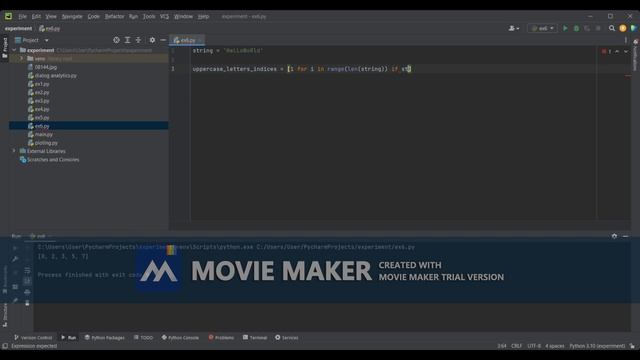The image size is (640, 360).
Task: Go to next highlighted error arrow
Action: (626, 51)
